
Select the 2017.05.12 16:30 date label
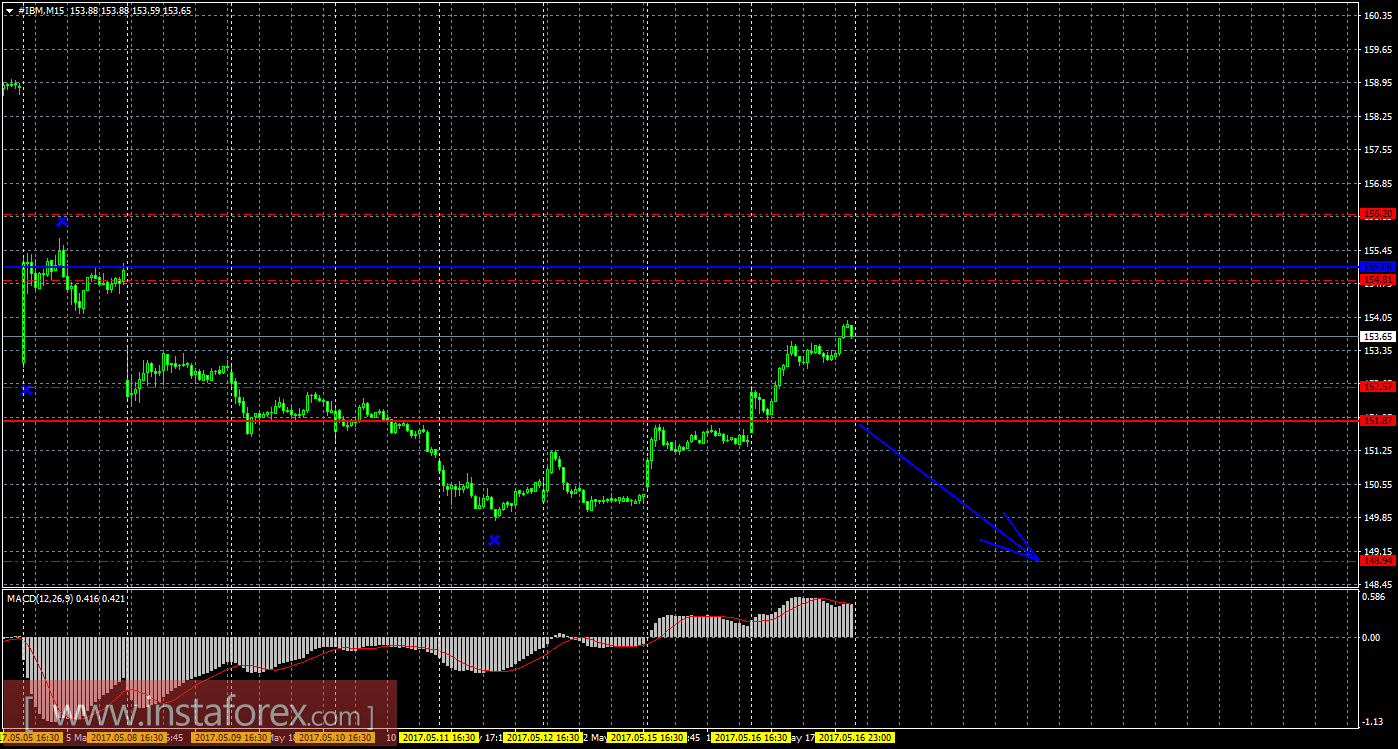click(544, 738)
